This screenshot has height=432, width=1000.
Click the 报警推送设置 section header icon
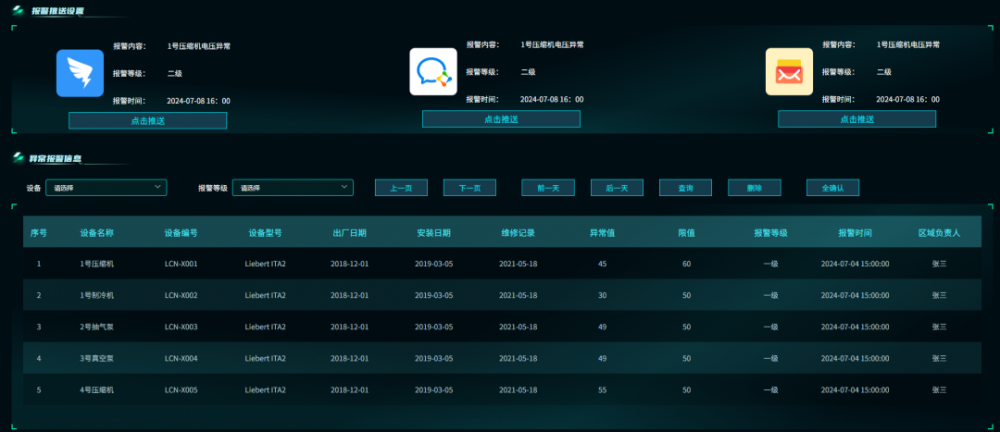(18, 10)
